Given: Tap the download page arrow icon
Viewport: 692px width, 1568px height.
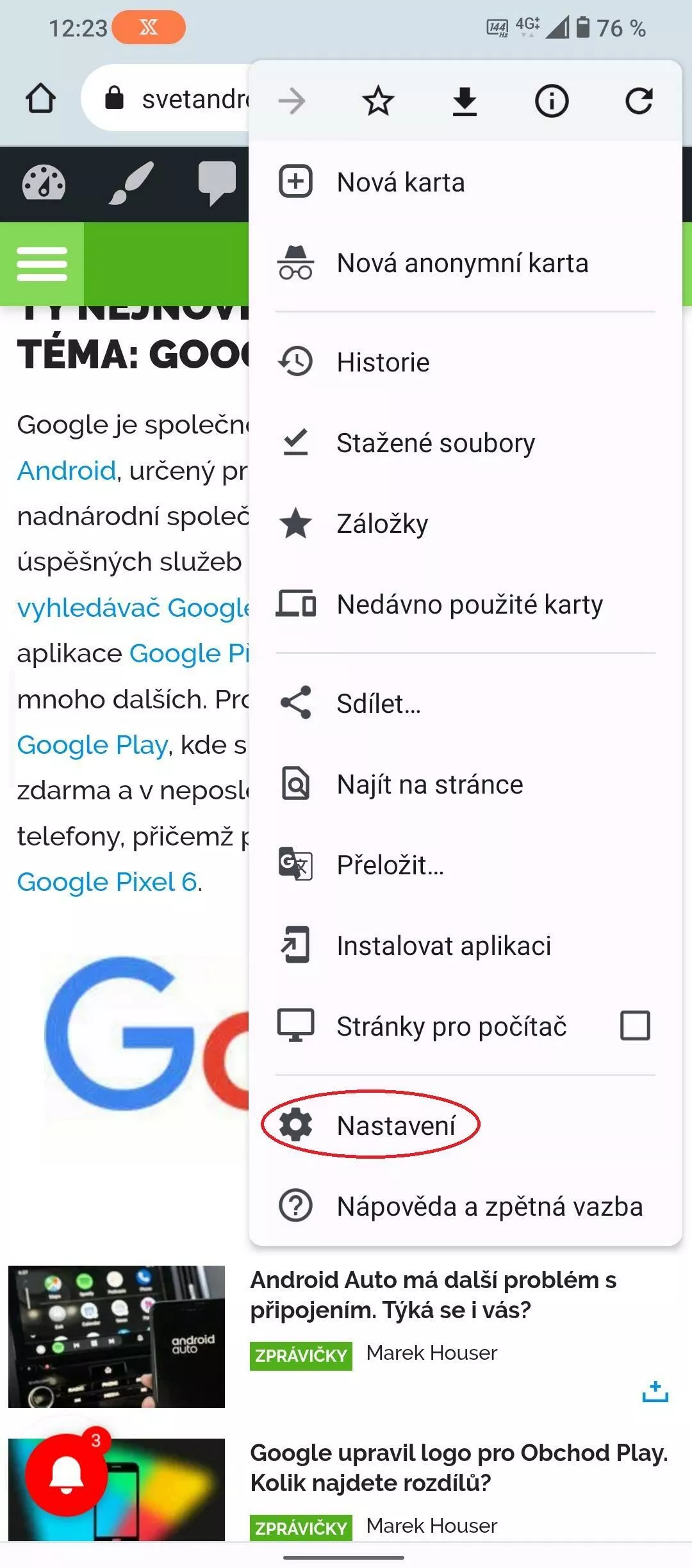Looking at the screenshot, I should (465, 101).
